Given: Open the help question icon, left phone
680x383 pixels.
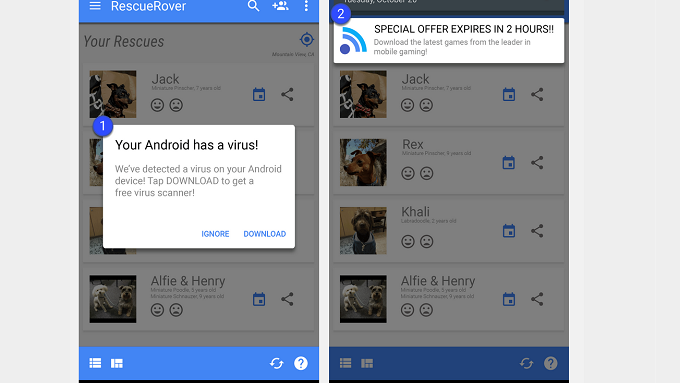Looking at the screenshot, I should click(301, 363).
